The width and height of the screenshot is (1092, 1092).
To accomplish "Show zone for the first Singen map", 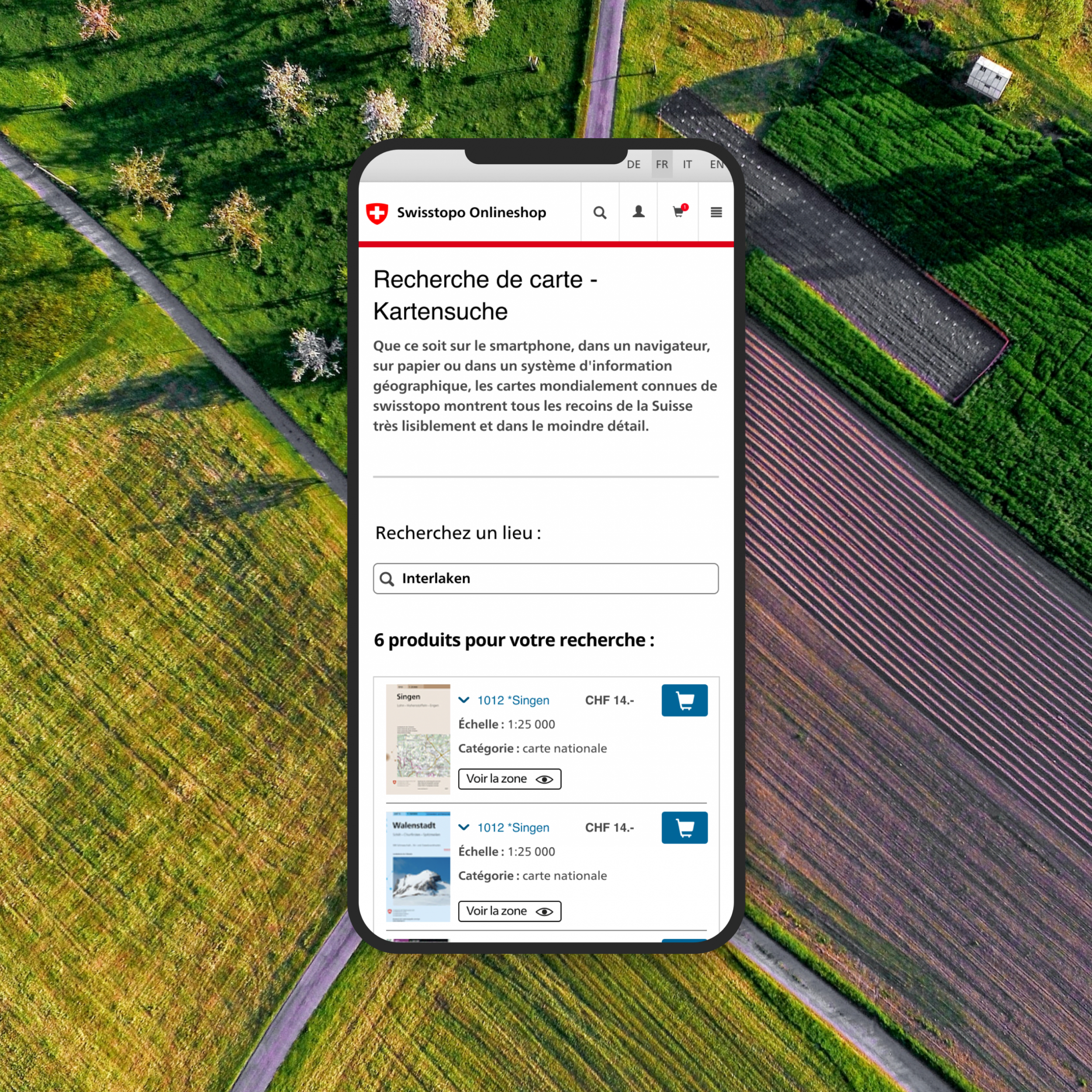I will click(509, 779).
